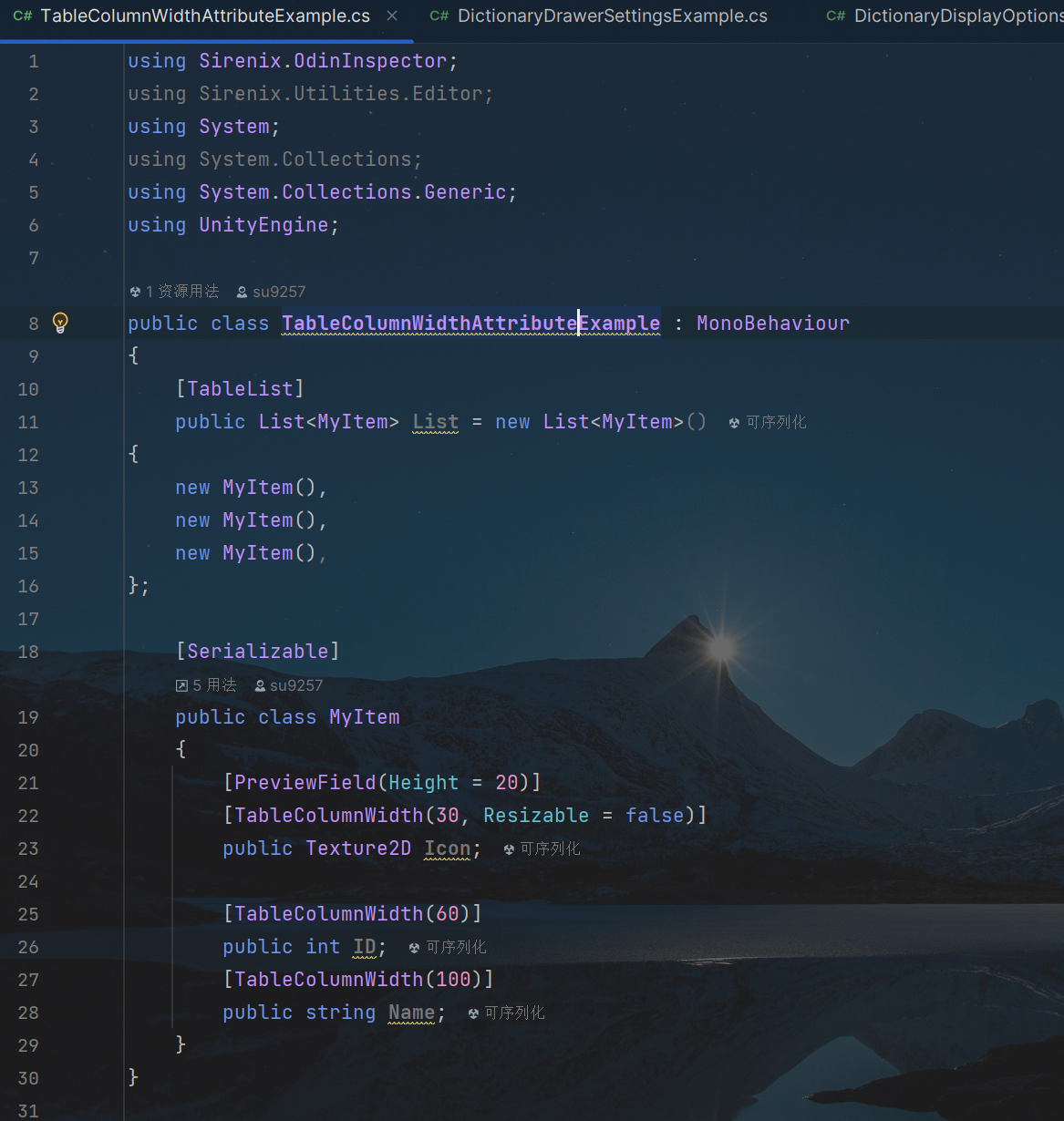Click the 'Name' field name
The width and height of the screenshot is (1064, 1121).
412,1013
